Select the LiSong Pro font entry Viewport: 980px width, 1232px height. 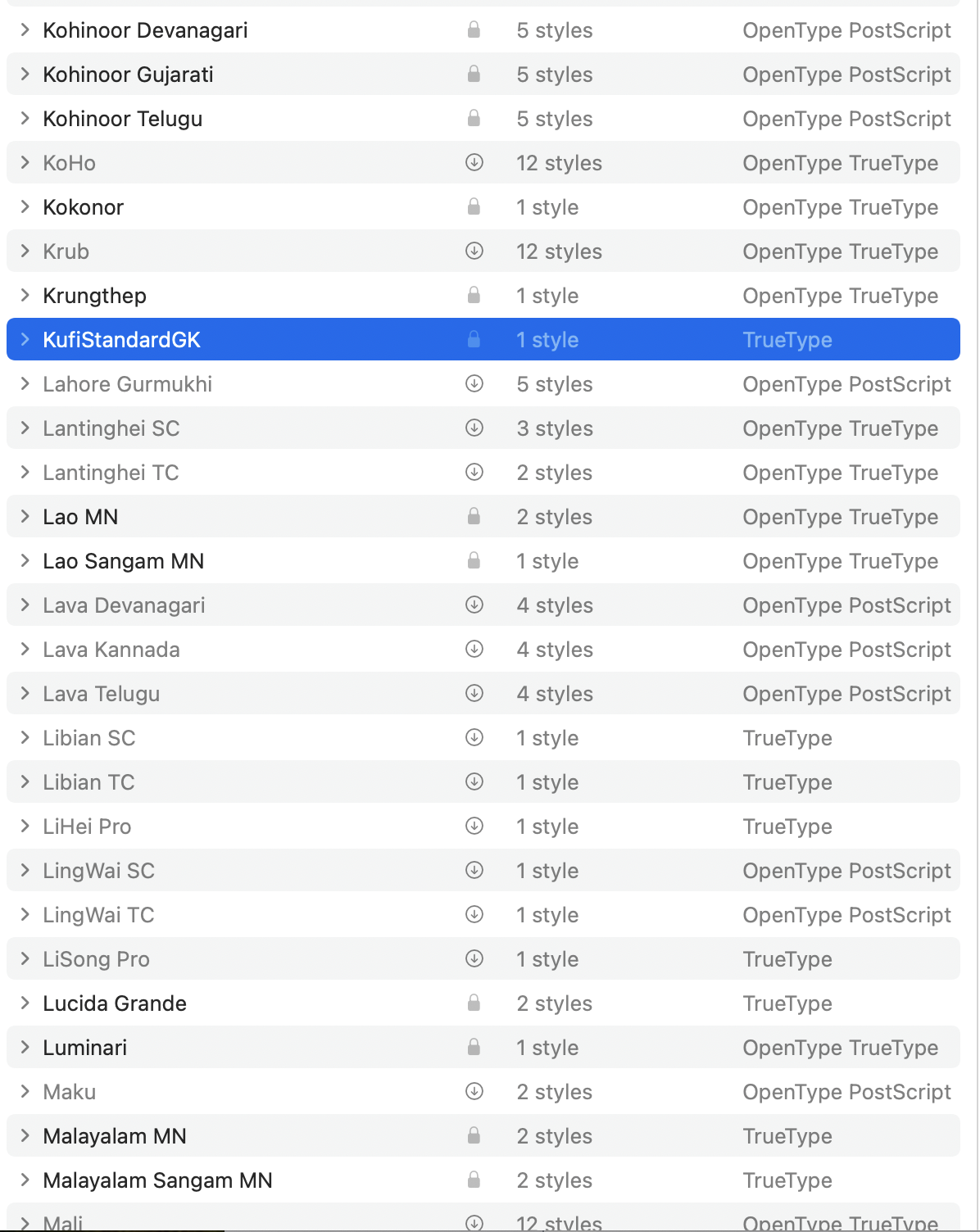(483, 958)
